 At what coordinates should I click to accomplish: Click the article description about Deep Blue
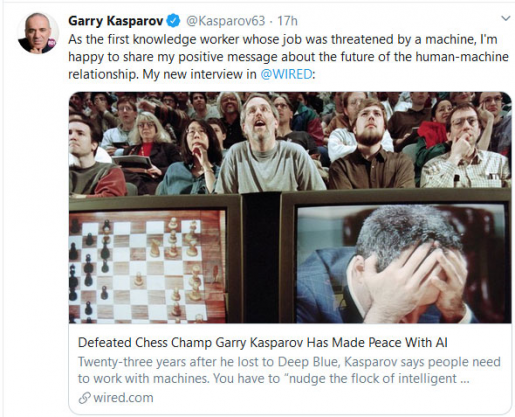click(x=289, y=370)
